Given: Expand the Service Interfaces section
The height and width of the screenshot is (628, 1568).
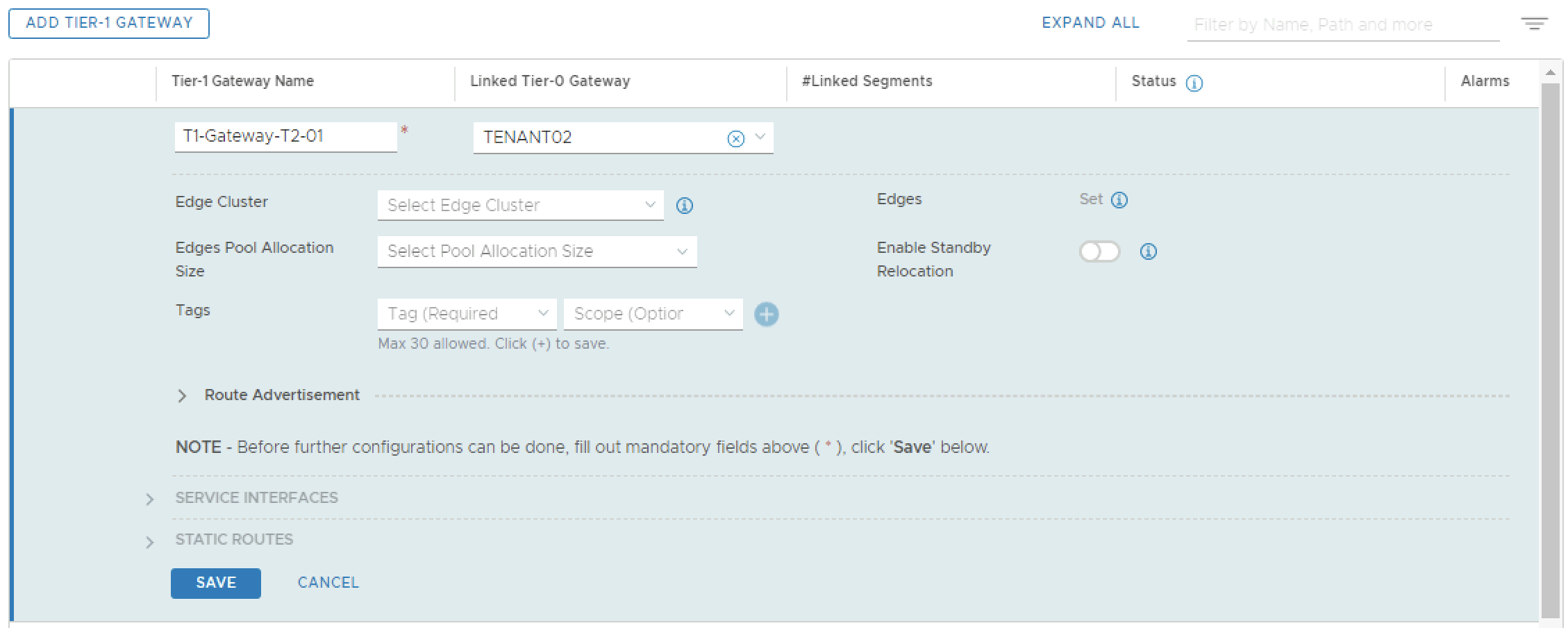Looking at the screenshot, I should tap(150, 499).
